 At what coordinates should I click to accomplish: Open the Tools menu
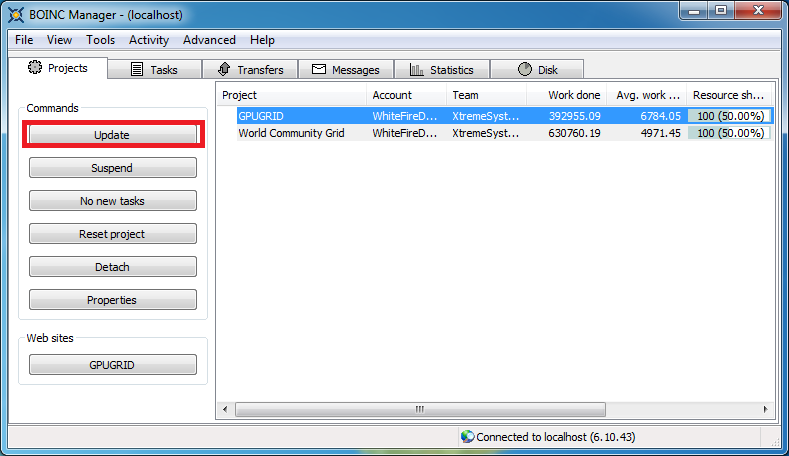click(100, 40)
